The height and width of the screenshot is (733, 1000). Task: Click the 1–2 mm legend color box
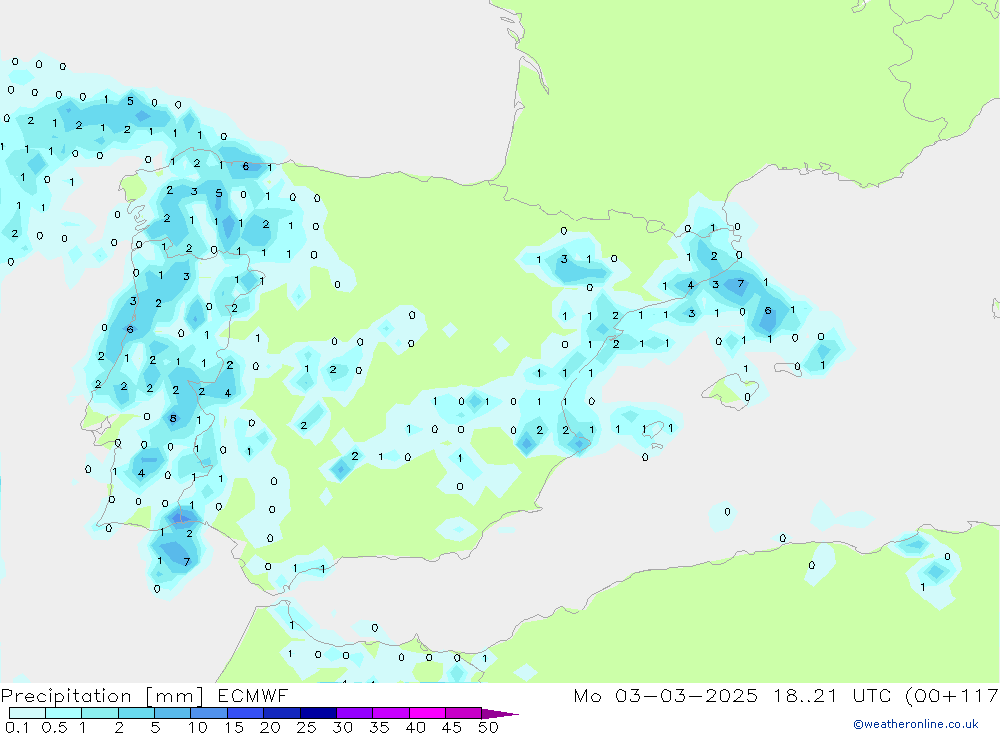click(100, 713)
